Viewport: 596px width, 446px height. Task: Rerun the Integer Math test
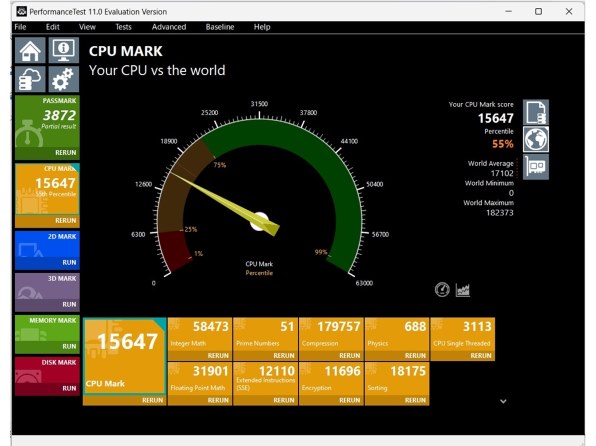pos(218,356)
